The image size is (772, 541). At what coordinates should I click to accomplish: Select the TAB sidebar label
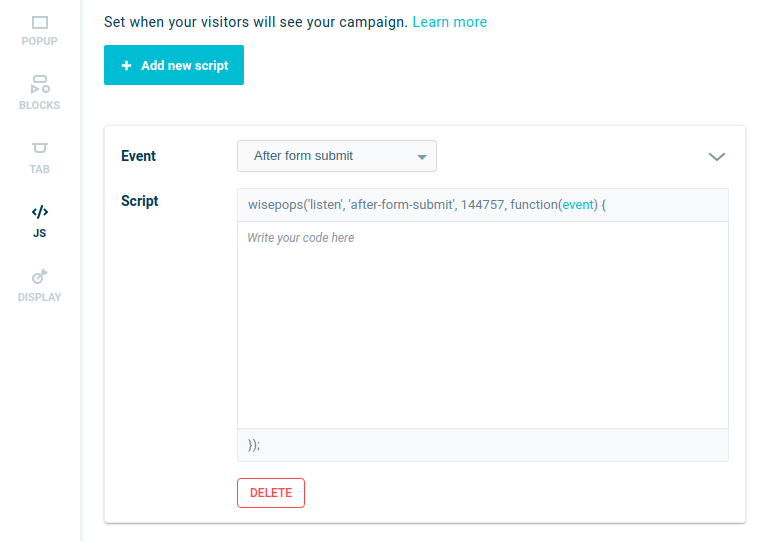(x=39, y=169)
